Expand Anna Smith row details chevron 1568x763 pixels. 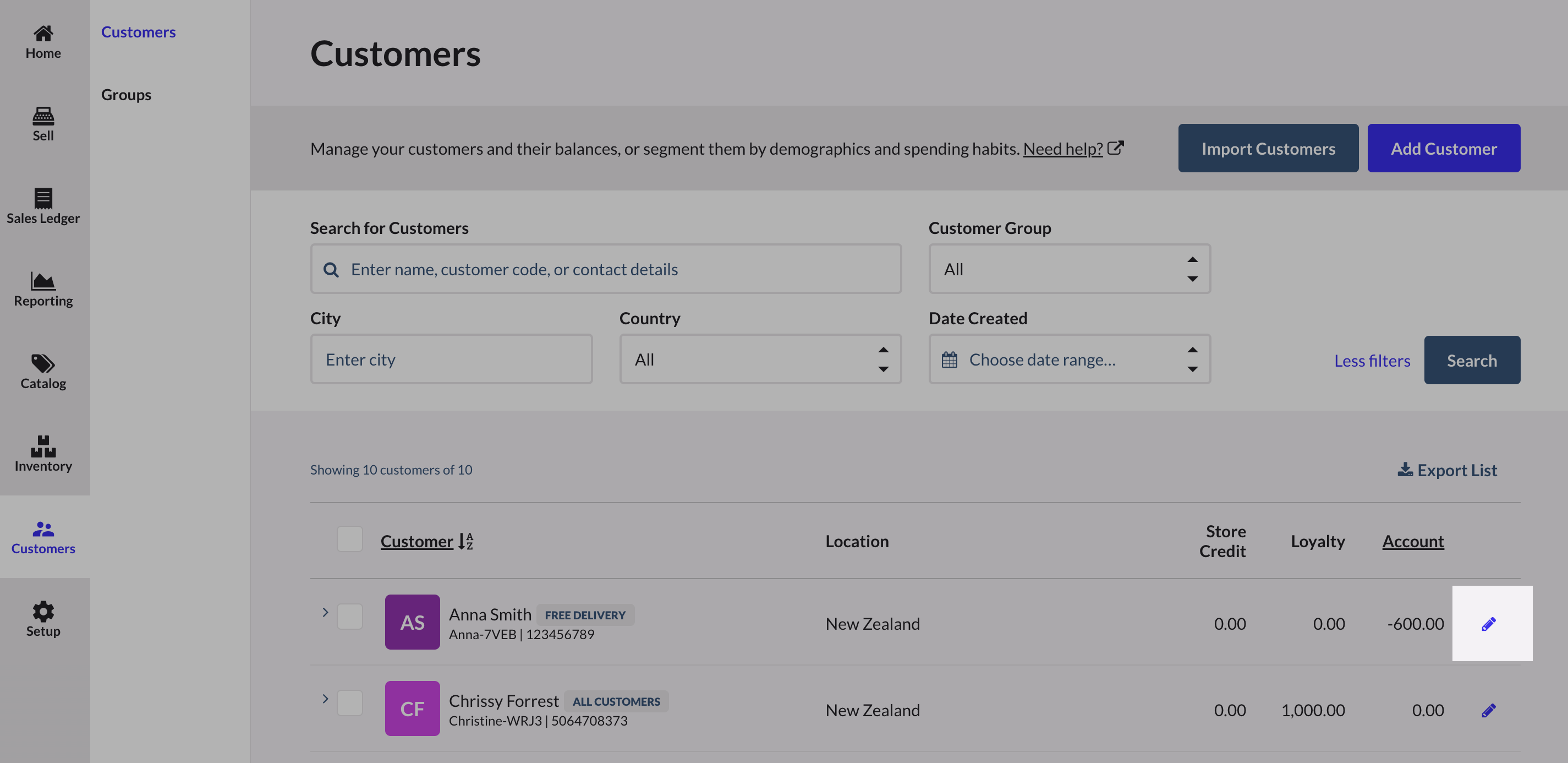coord(325,612)
